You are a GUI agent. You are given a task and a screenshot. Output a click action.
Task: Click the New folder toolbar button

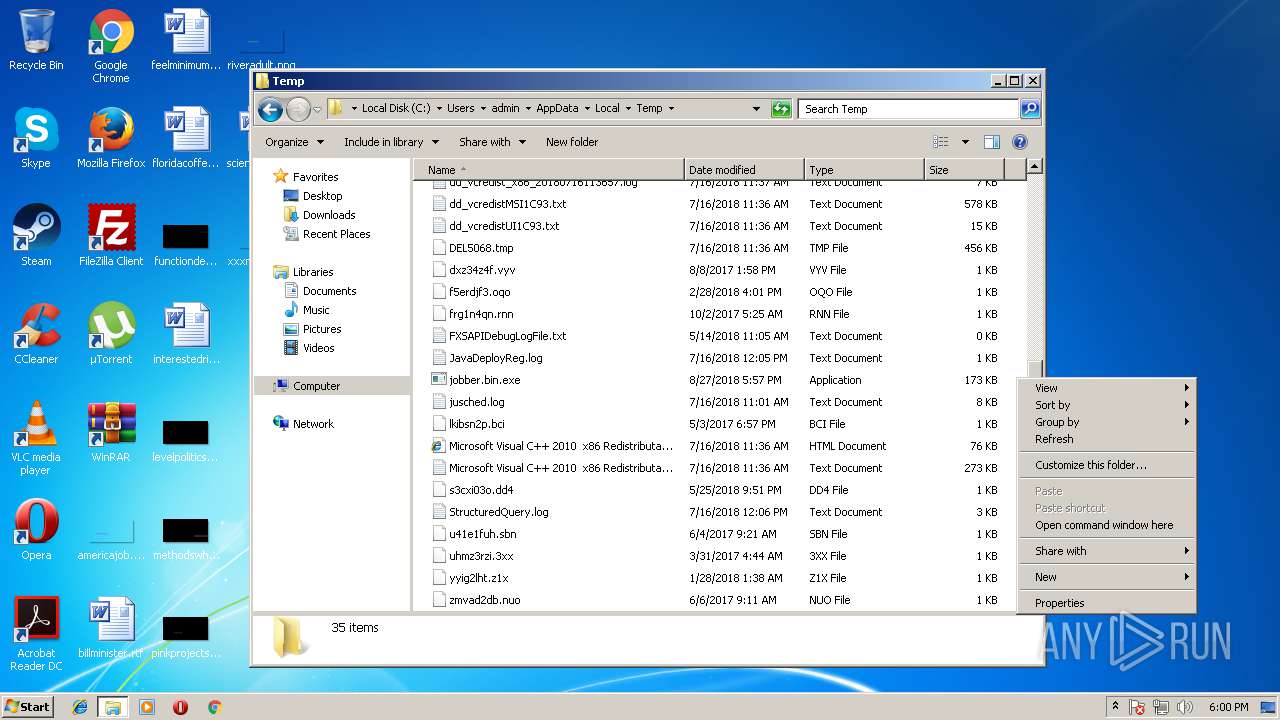click(x=572, y=142)
